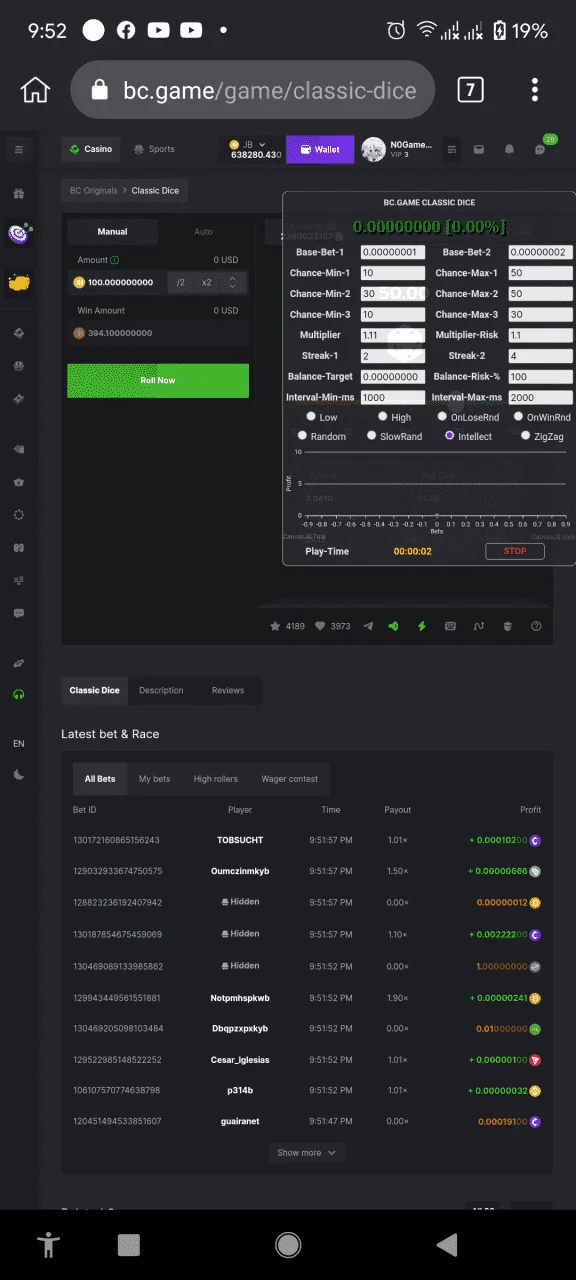This screenshot has width=576, height=1280.
Task: Click the red STOP button
Action: pos(515,551)
